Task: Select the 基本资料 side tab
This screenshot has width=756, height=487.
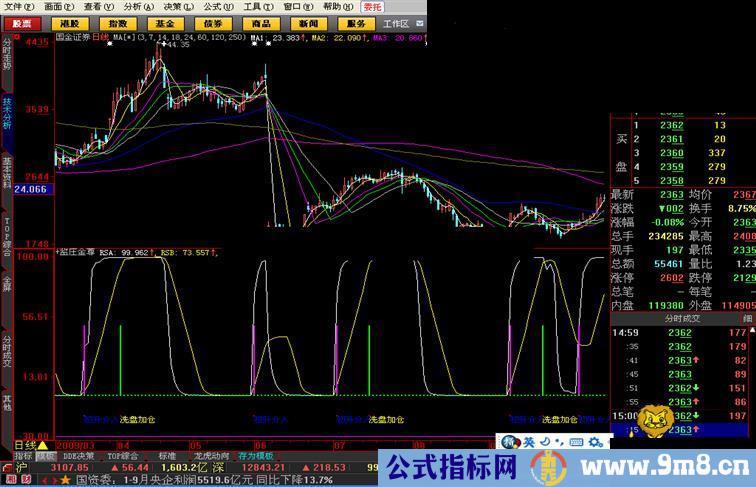Action: point(7,172)
